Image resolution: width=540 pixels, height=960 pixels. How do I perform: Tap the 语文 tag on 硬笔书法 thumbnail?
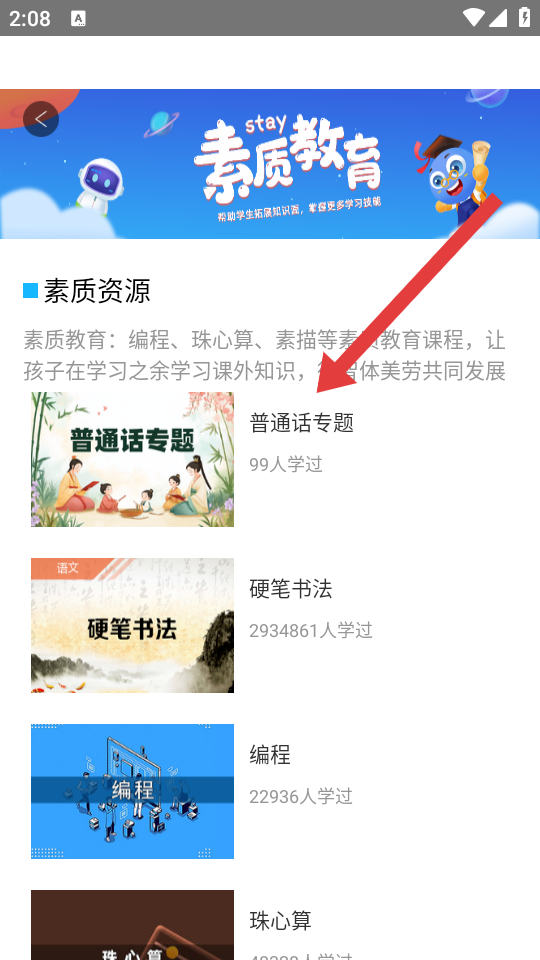[x=67, y=568]
